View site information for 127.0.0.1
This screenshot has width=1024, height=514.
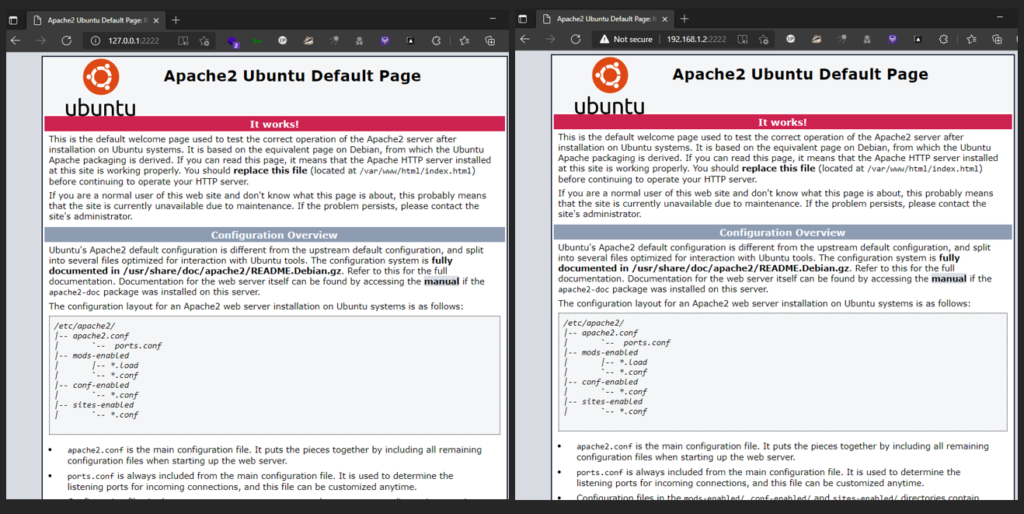point(95,40)
